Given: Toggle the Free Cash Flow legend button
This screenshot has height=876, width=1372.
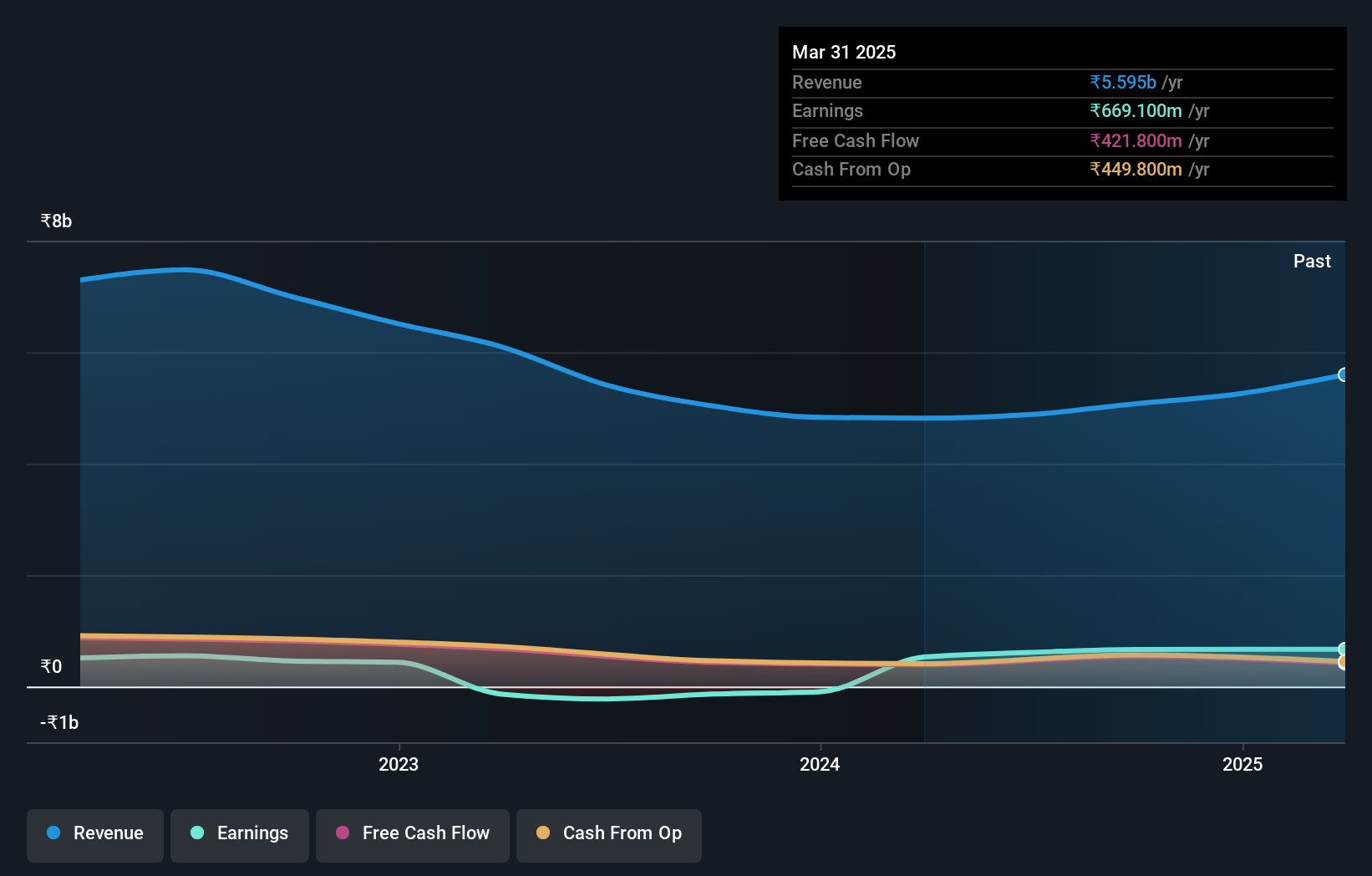Looking at the screenshot, I should (413, 835).
